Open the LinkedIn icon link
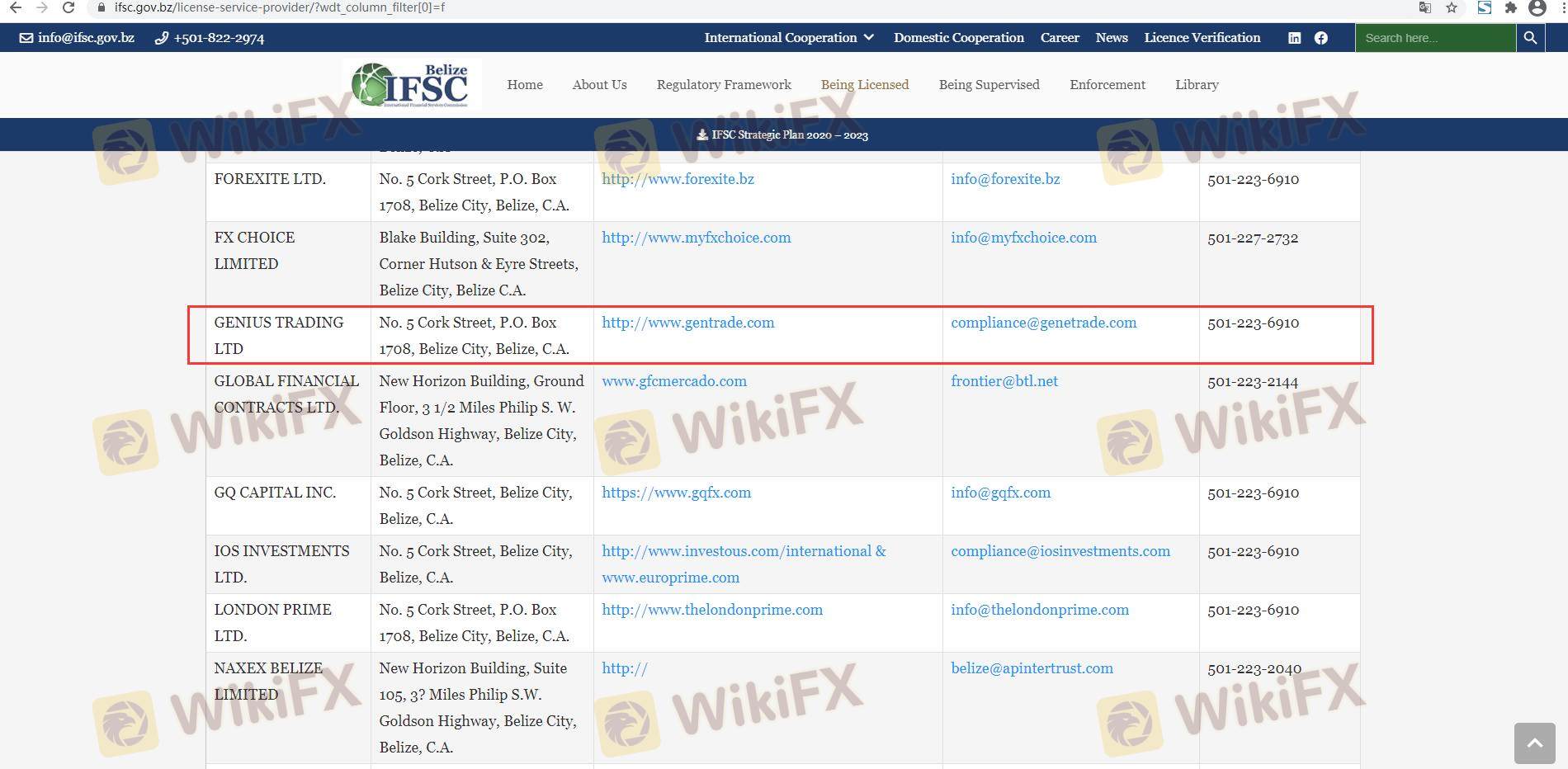The height and width of the screenshot is (769, 1568). pyautogui.click(x=1294, y=38)
